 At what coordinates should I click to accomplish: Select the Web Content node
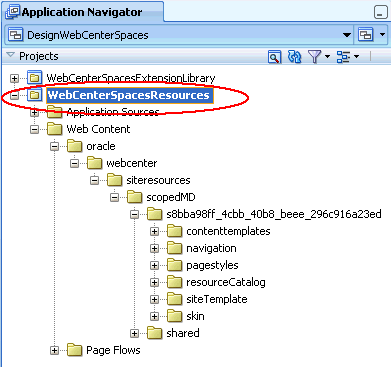98,129
